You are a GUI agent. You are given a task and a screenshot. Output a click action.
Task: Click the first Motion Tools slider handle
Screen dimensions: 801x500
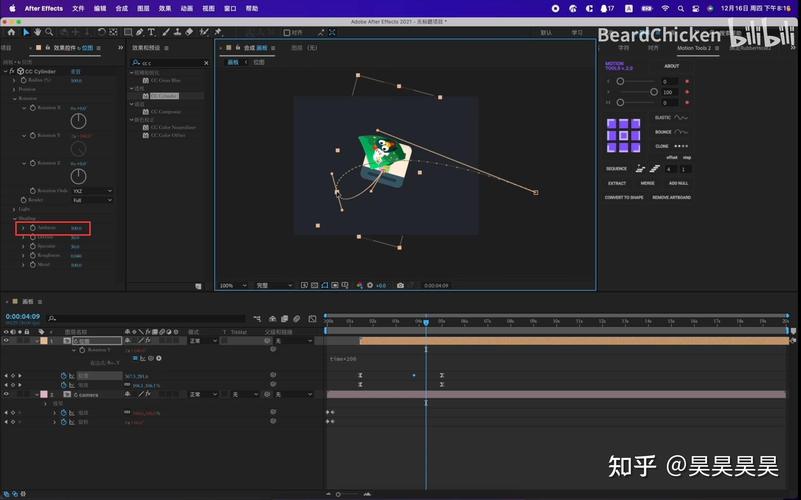coord(620,81)
